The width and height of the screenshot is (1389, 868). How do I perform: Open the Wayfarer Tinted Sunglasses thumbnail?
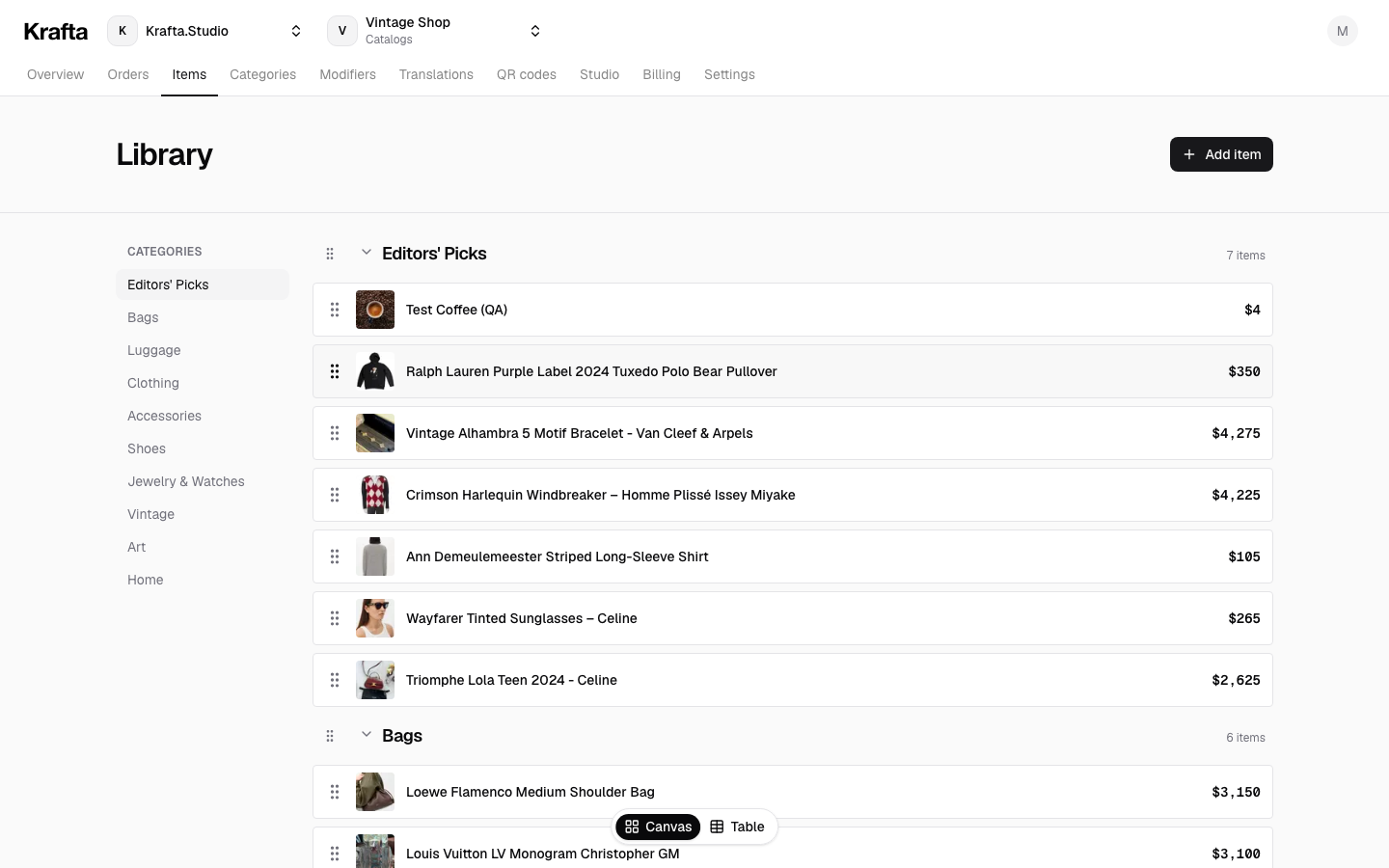[x=375, y=618]
